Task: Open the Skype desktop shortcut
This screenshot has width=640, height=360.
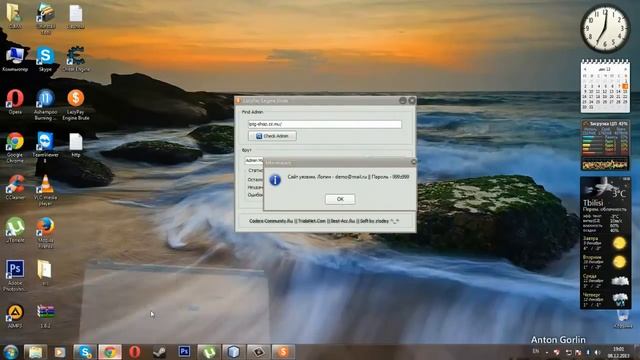Action: point(45,59)
